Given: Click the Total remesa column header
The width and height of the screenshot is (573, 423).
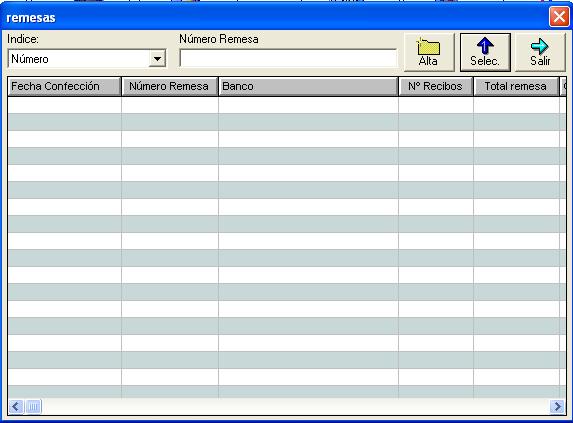Looking at the screenshot, I should (516, 87).
